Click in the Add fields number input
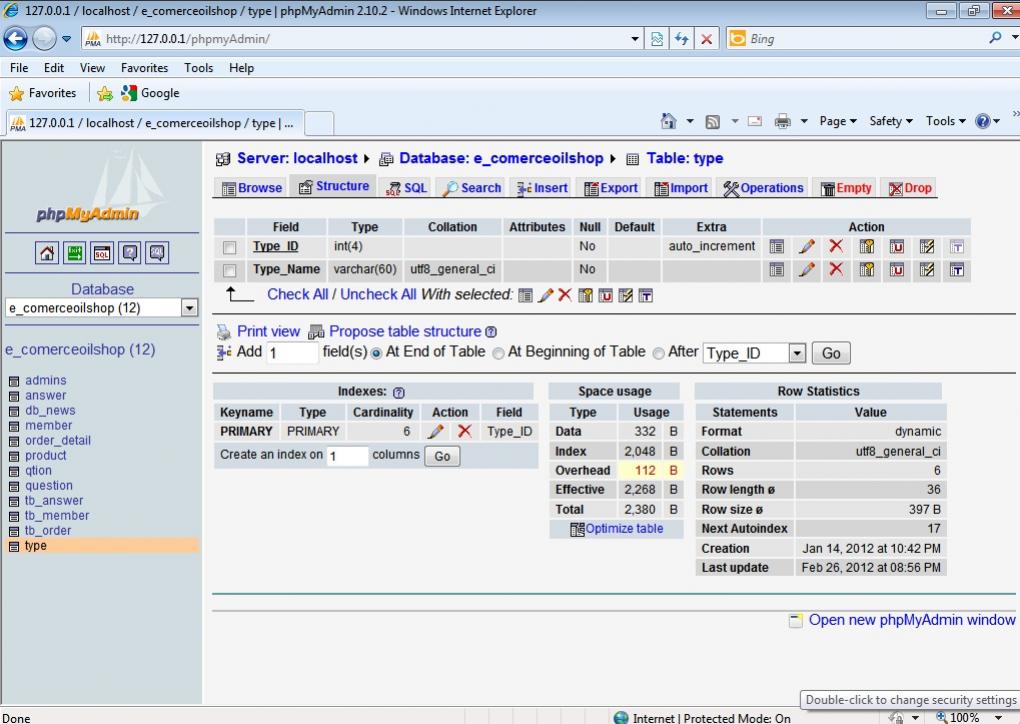The height and width of the screenshot is (724, 1020). pyautogui.click(x=292, y=353)
